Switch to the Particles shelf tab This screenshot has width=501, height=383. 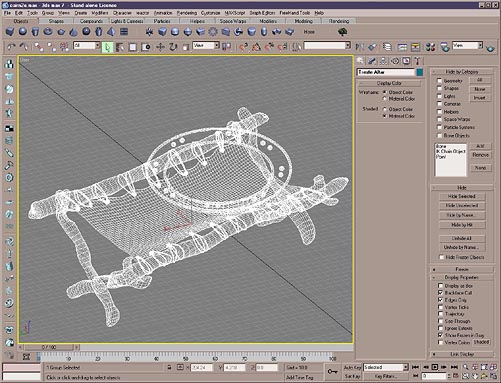click(162, 21)
